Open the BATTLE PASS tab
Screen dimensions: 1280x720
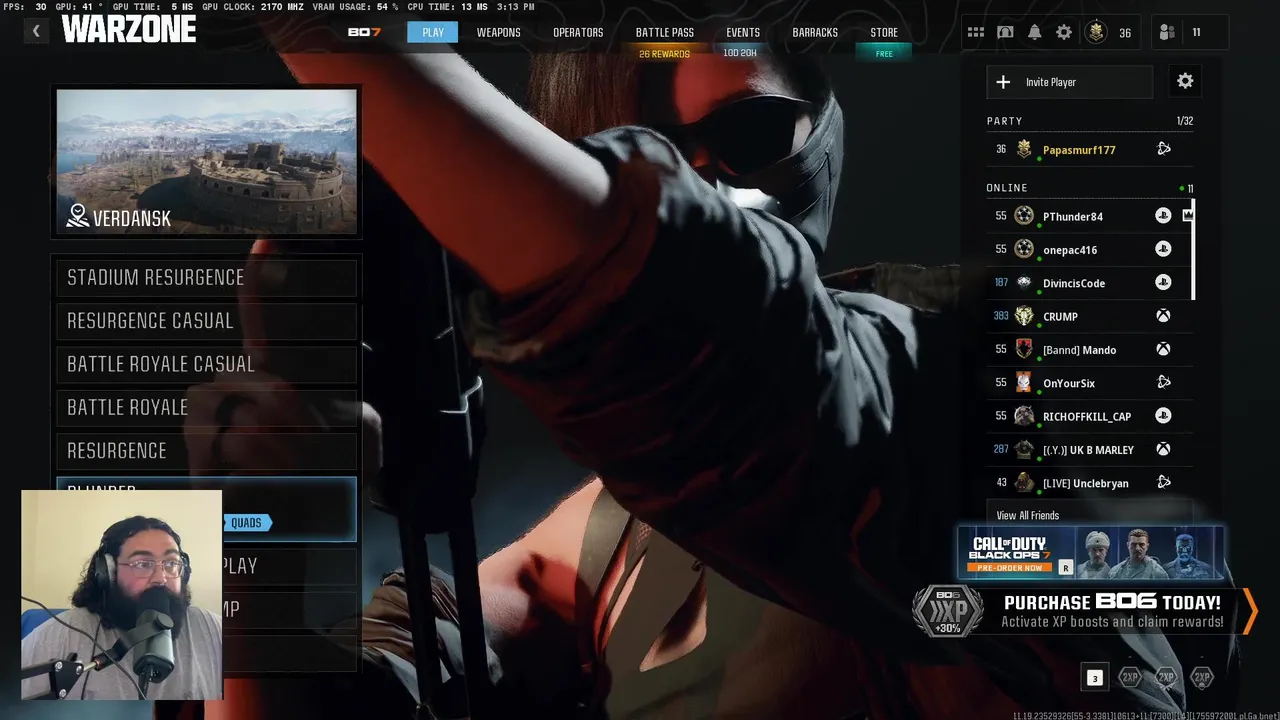(665, 32)
